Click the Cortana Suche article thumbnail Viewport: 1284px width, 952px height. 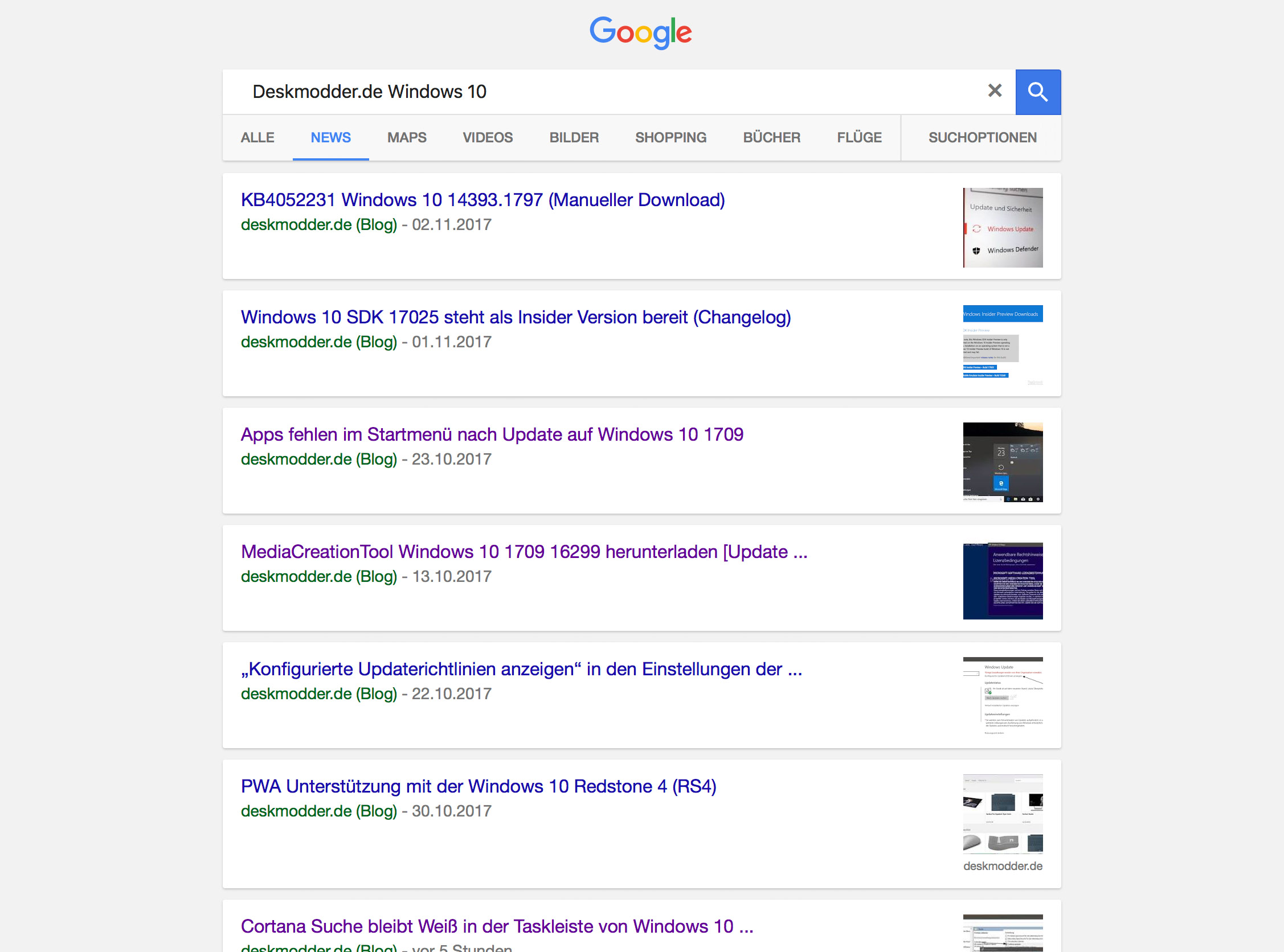1003,933
